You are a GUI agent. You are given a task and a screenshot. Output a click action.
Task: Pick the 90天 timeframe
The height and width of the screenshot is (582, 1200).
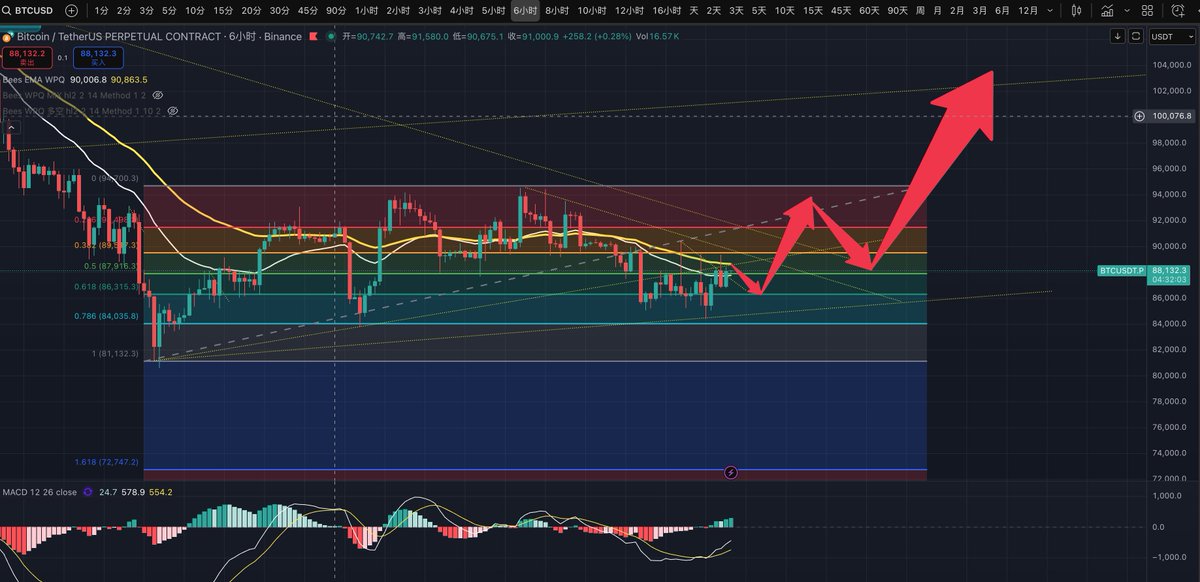click(x=897, y=11)
